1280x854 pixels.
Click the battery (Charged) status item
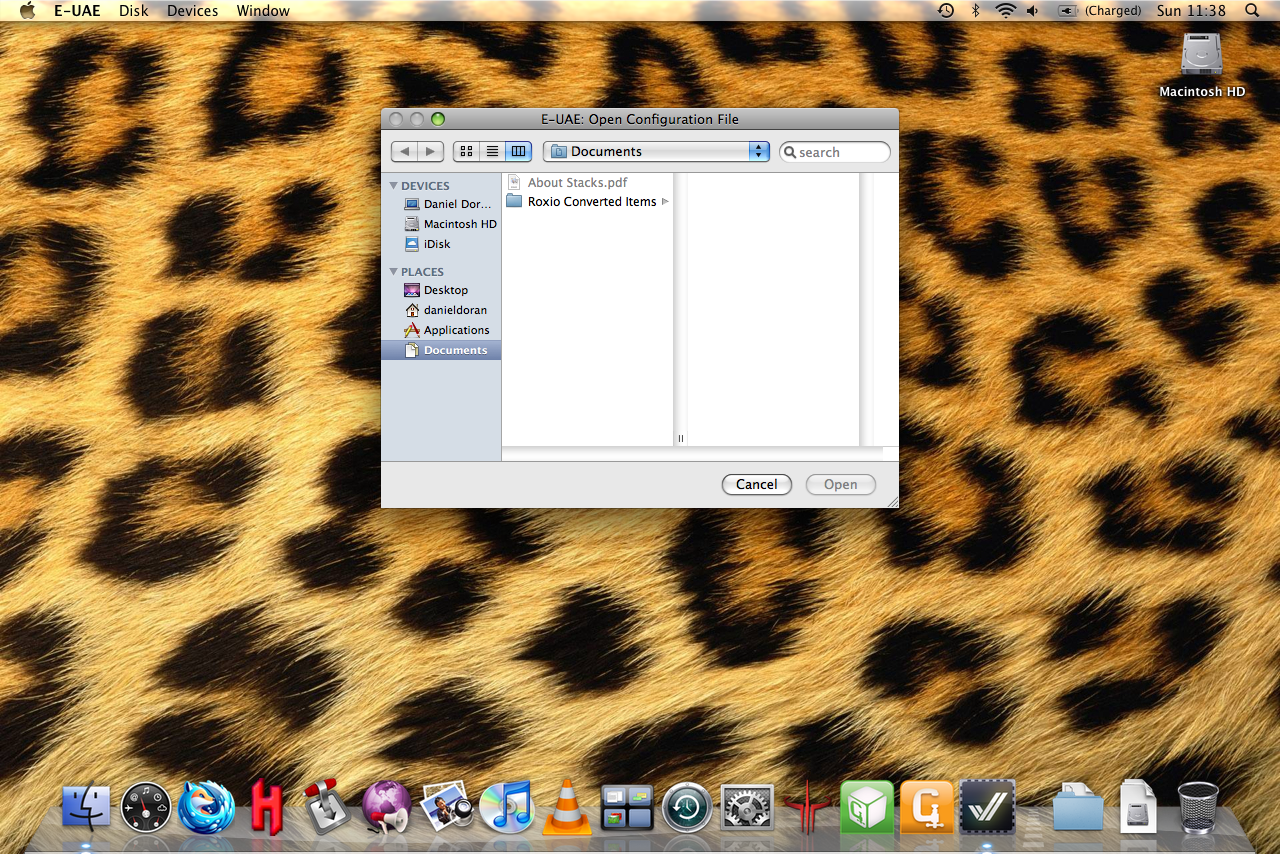tap(1099, 11)
